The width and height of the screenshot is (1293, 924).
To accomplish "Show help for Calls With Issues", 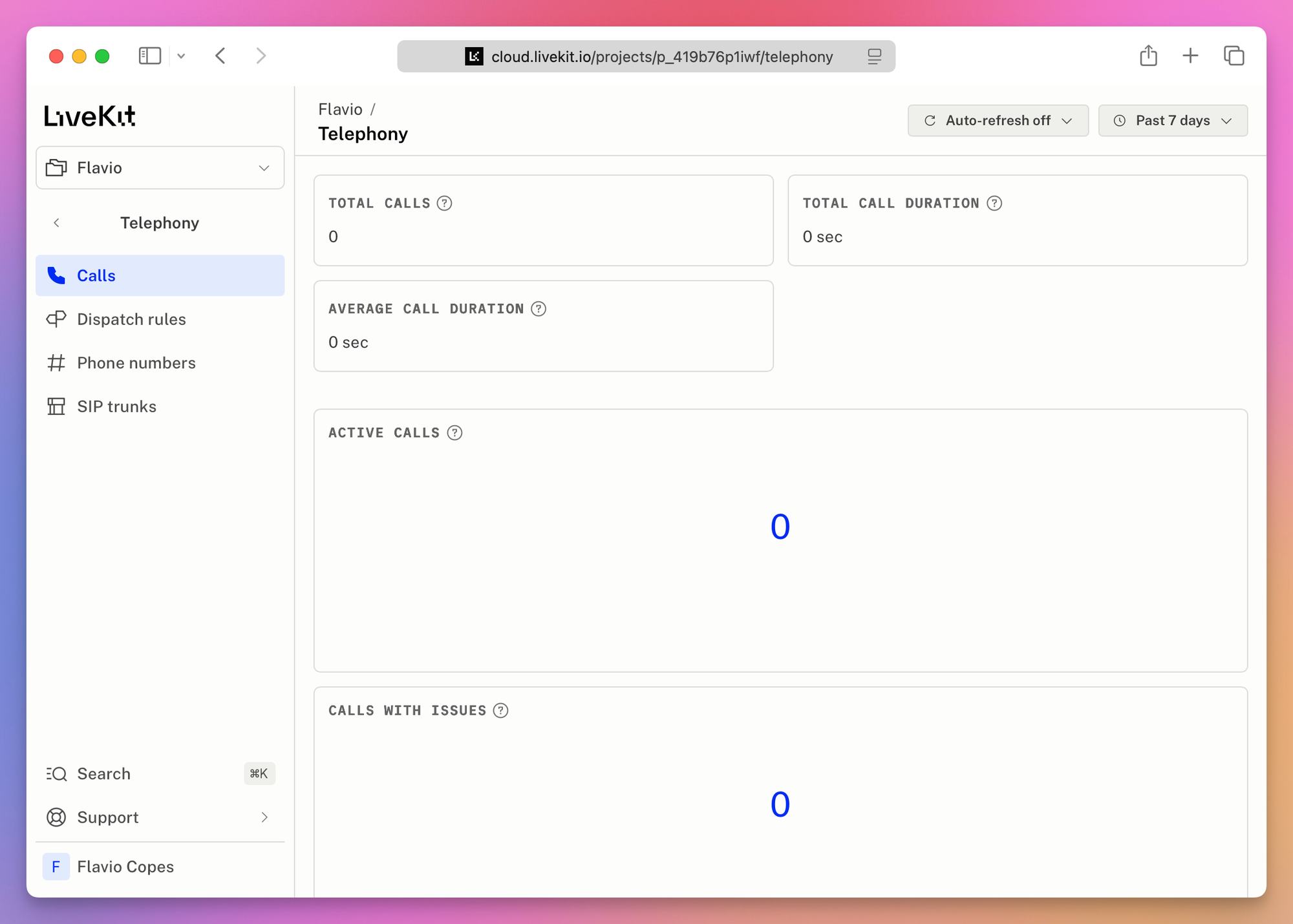I will pos(500,711).
